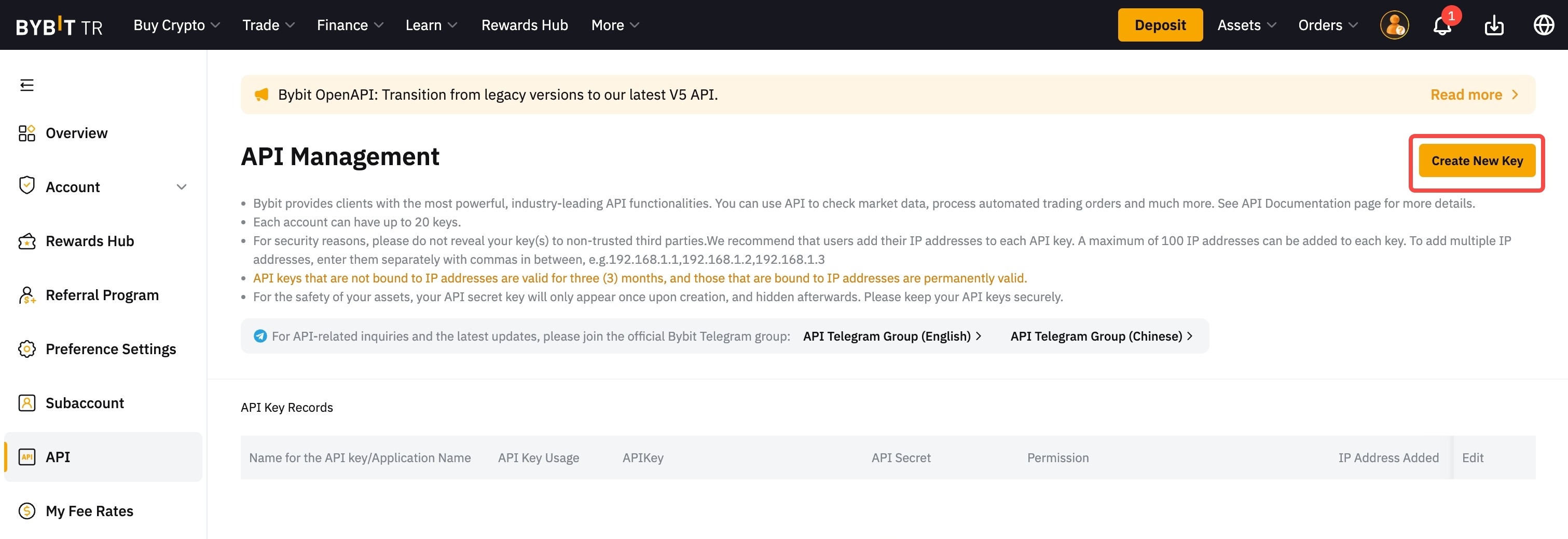
Task: Click the yellow Deposit button
Action: pyautogui.click(x=1160, y=25)
